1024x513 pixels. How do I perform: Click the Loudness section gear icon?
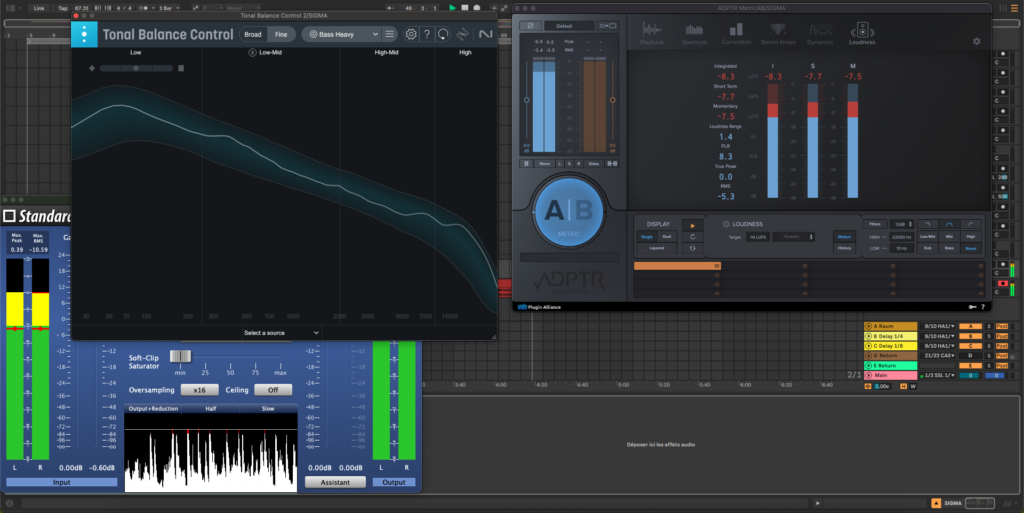click(726, 224)
